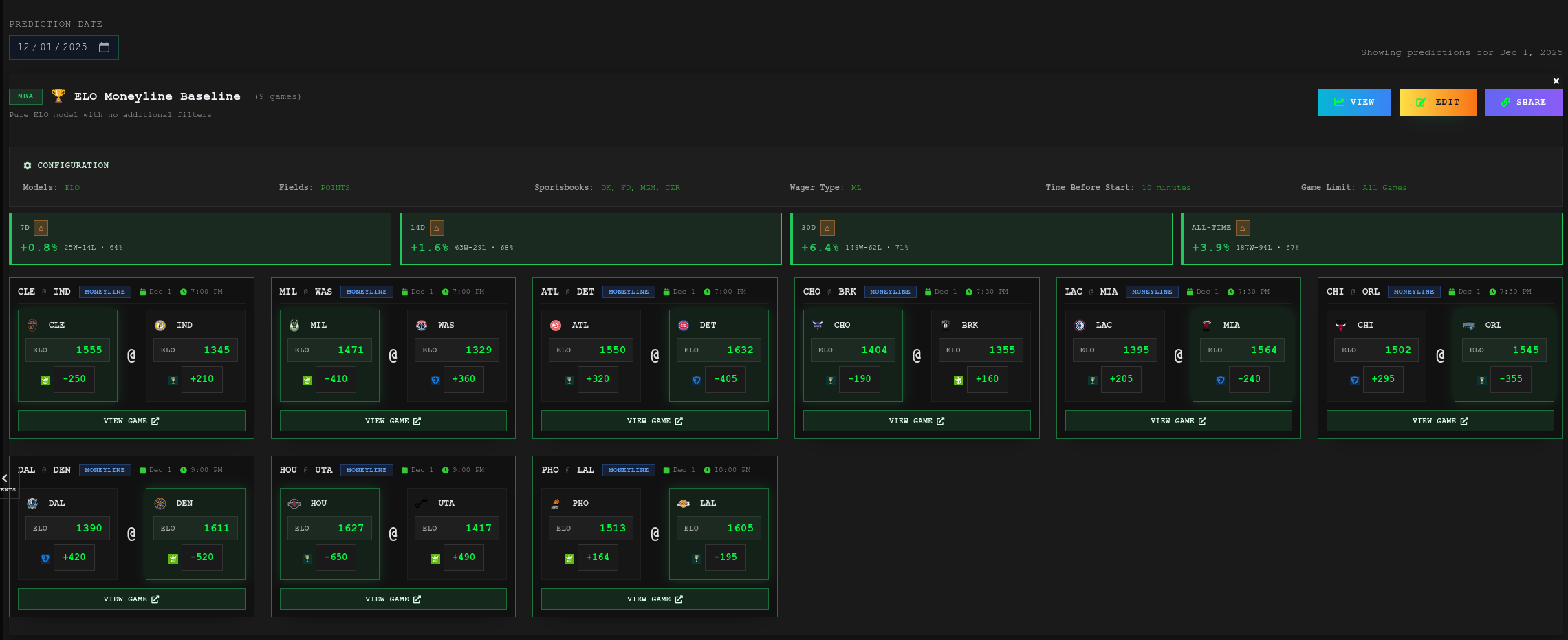Image resolution: width=1568 pixels, height=640 pixels.
Task: Click the HOU ELO value 1627
Action: pos(351,529)
